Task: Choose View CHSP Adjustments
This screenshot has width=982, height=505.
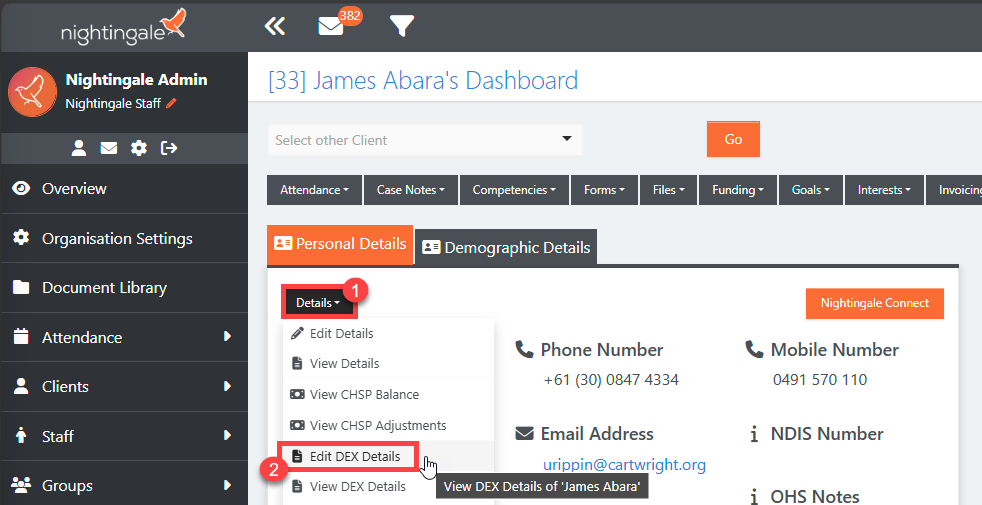Action: click(x=388, y=425)
